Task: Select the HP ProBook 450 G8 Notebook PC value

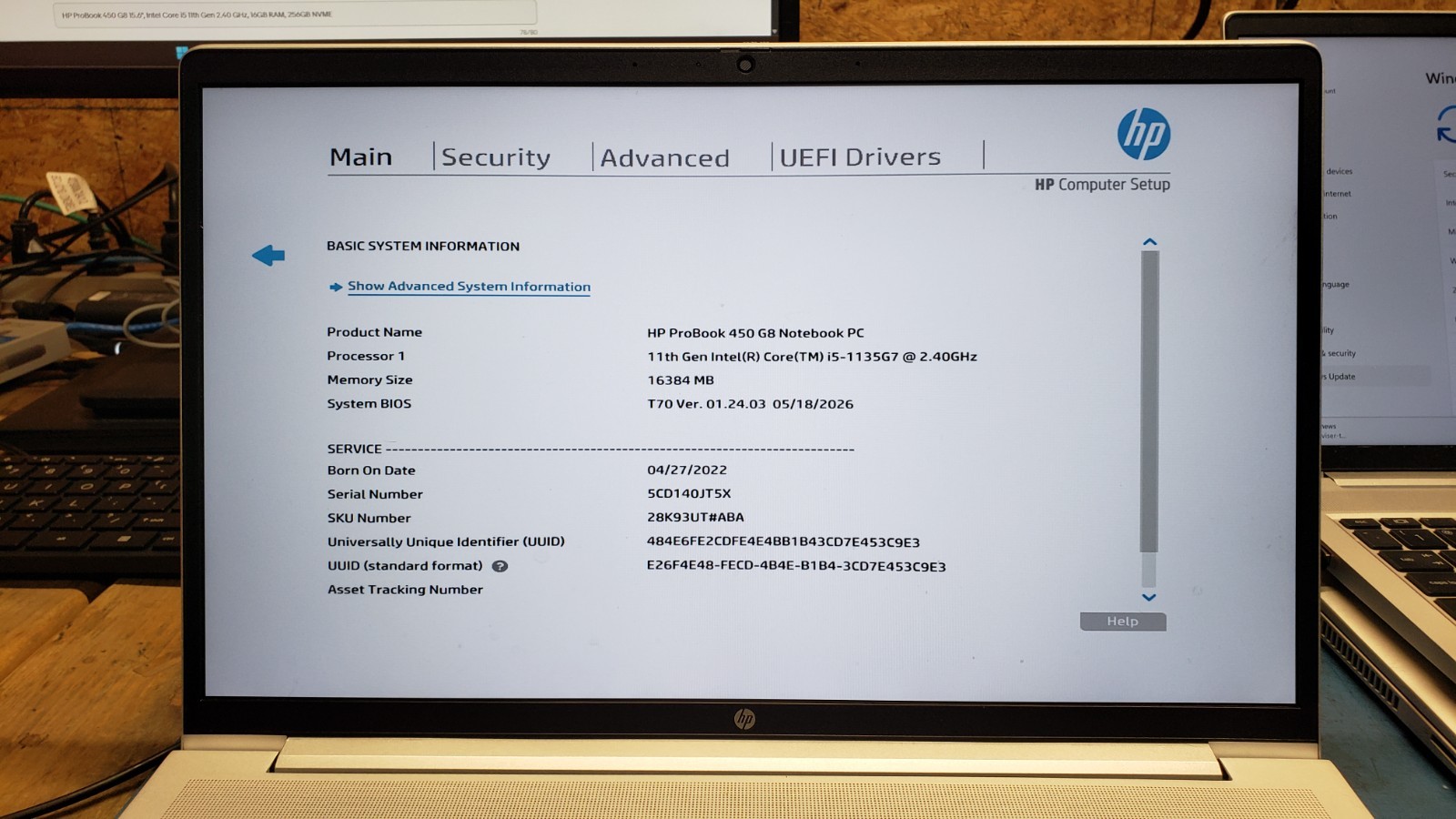Action: point(755,333)
